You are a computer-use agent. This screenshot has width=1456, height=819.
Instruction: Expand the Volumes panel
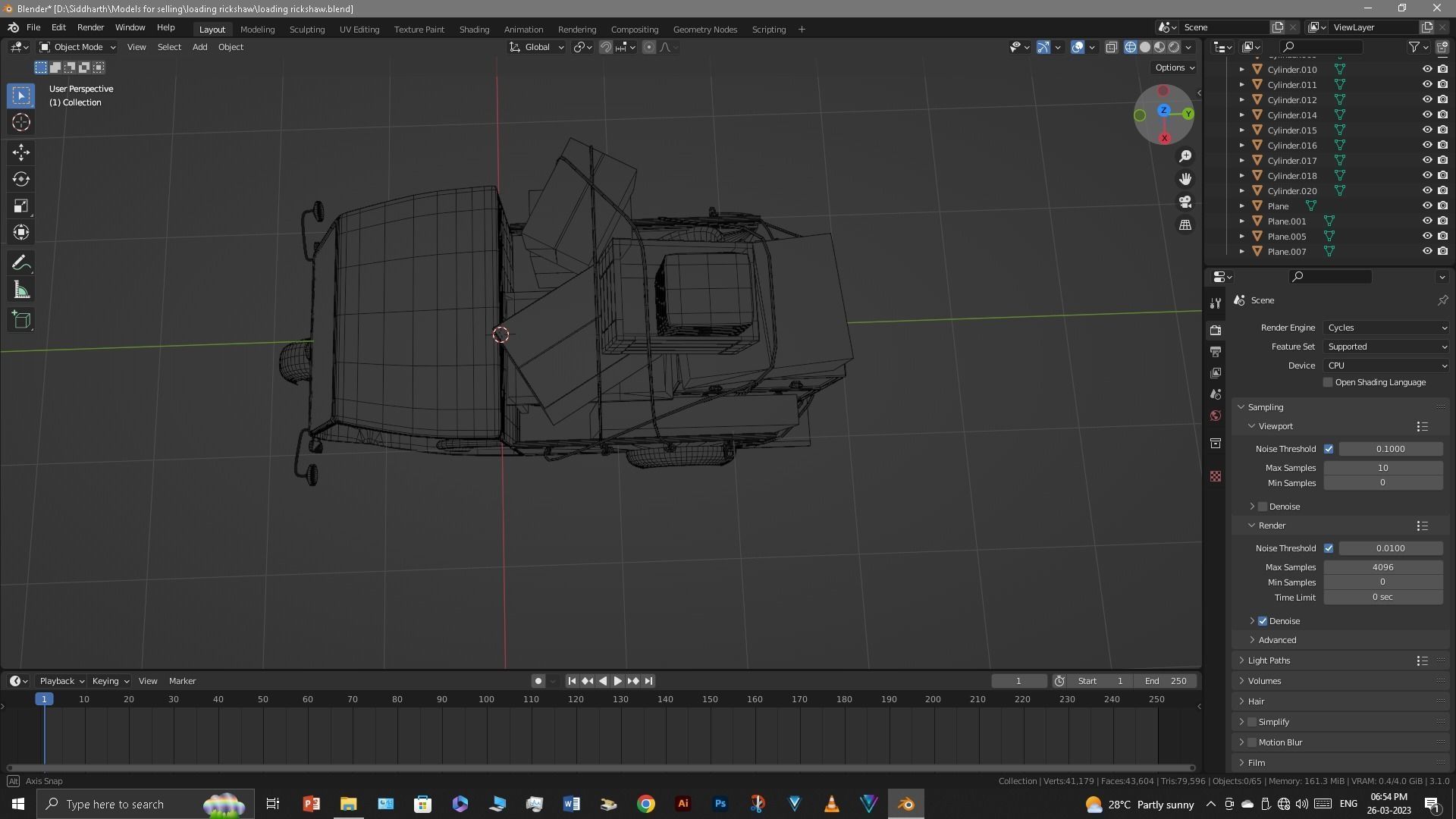(1264, 681)
